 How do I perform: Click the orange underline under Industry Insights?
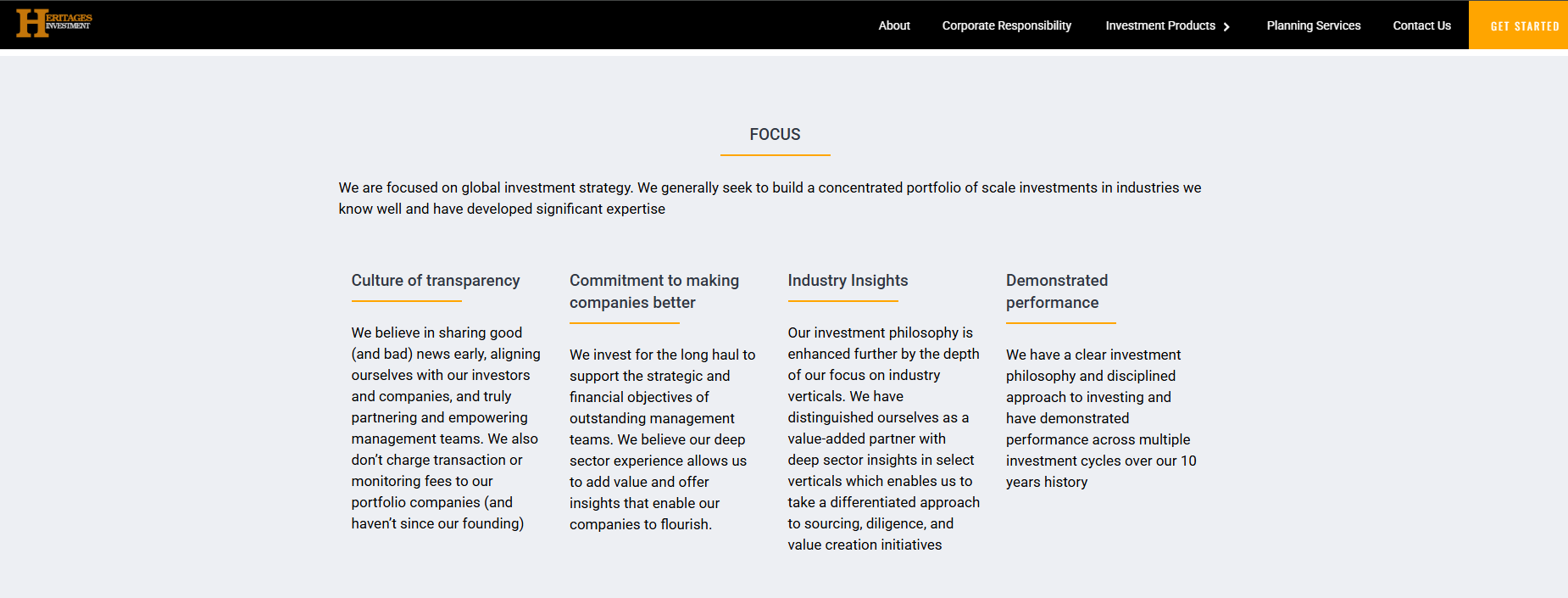(x=842, y=301)
